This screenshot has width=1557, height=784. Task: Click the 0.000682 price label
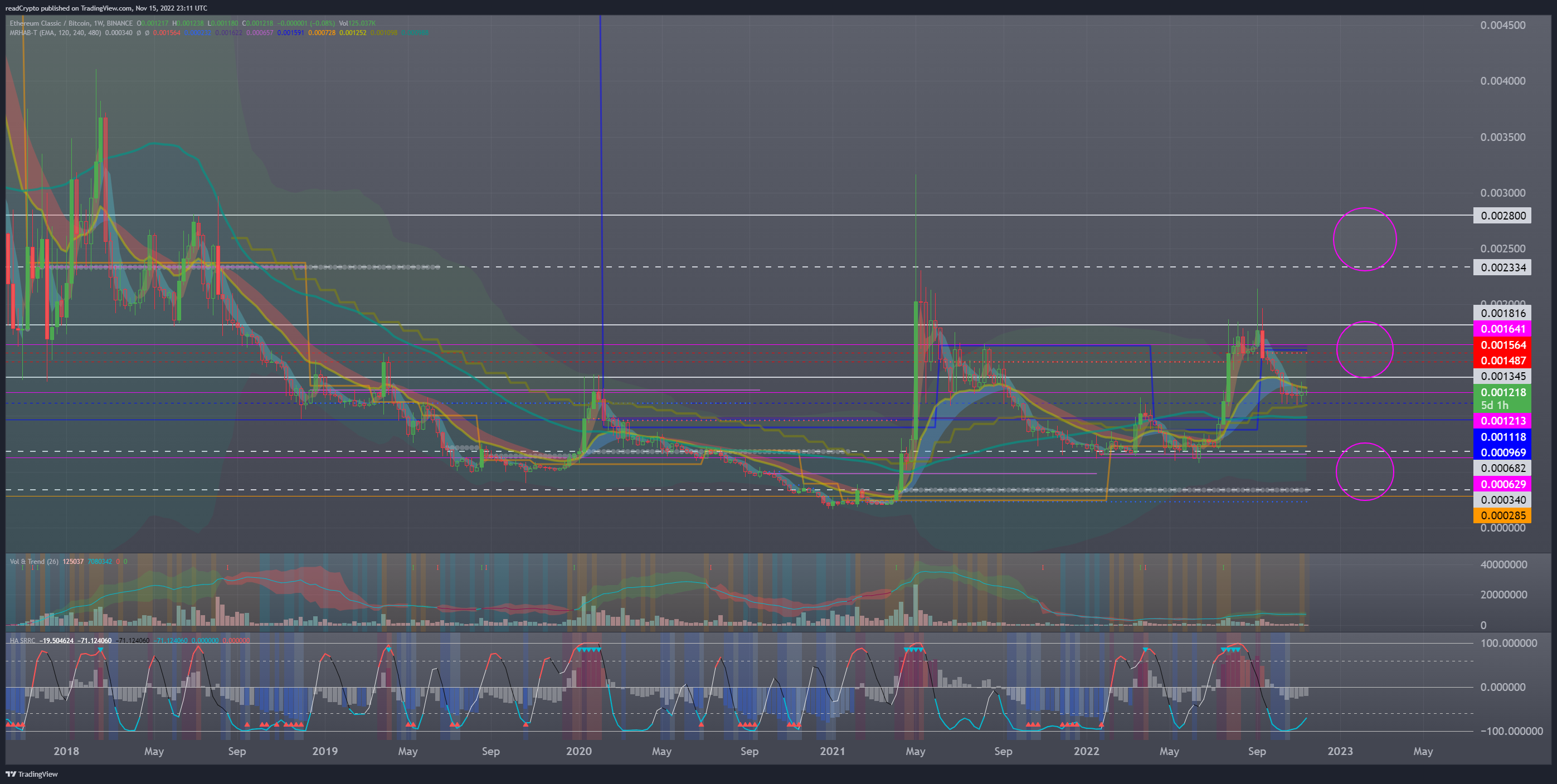[x=1502, y=468]
